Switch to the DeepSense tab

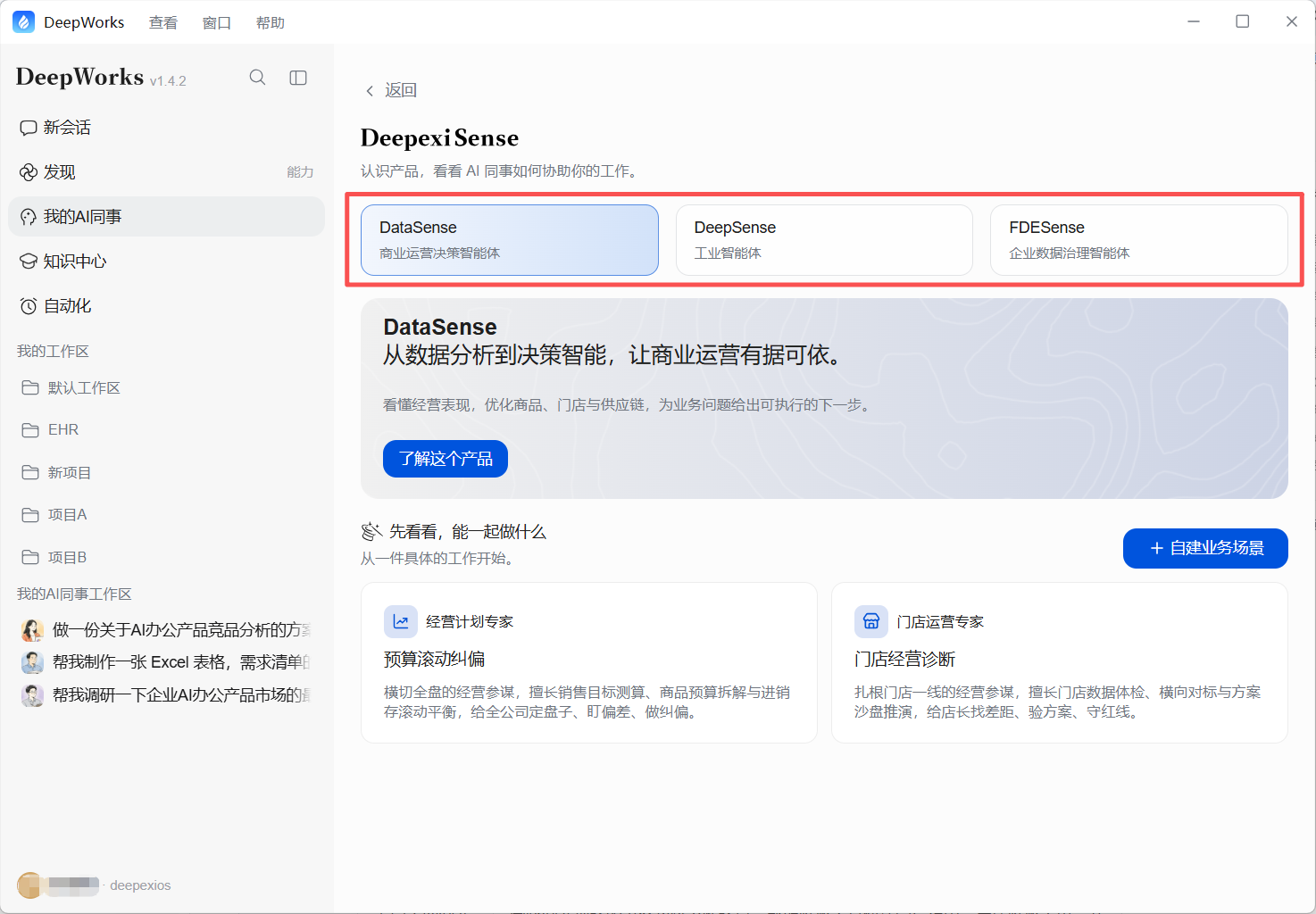point(824,240)
